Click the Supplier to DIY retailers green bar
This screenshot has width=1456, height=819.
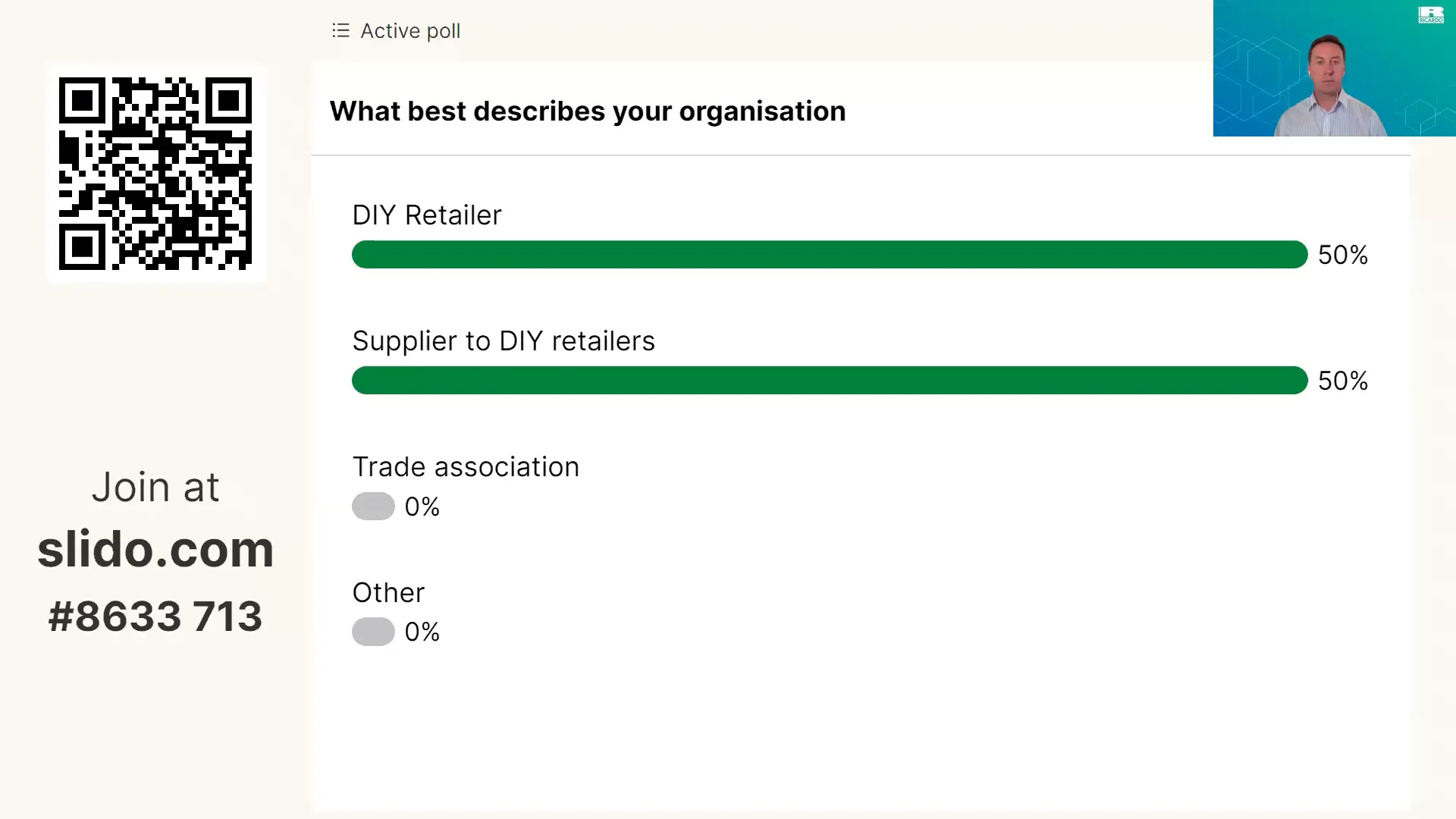[x=829, y=381]
